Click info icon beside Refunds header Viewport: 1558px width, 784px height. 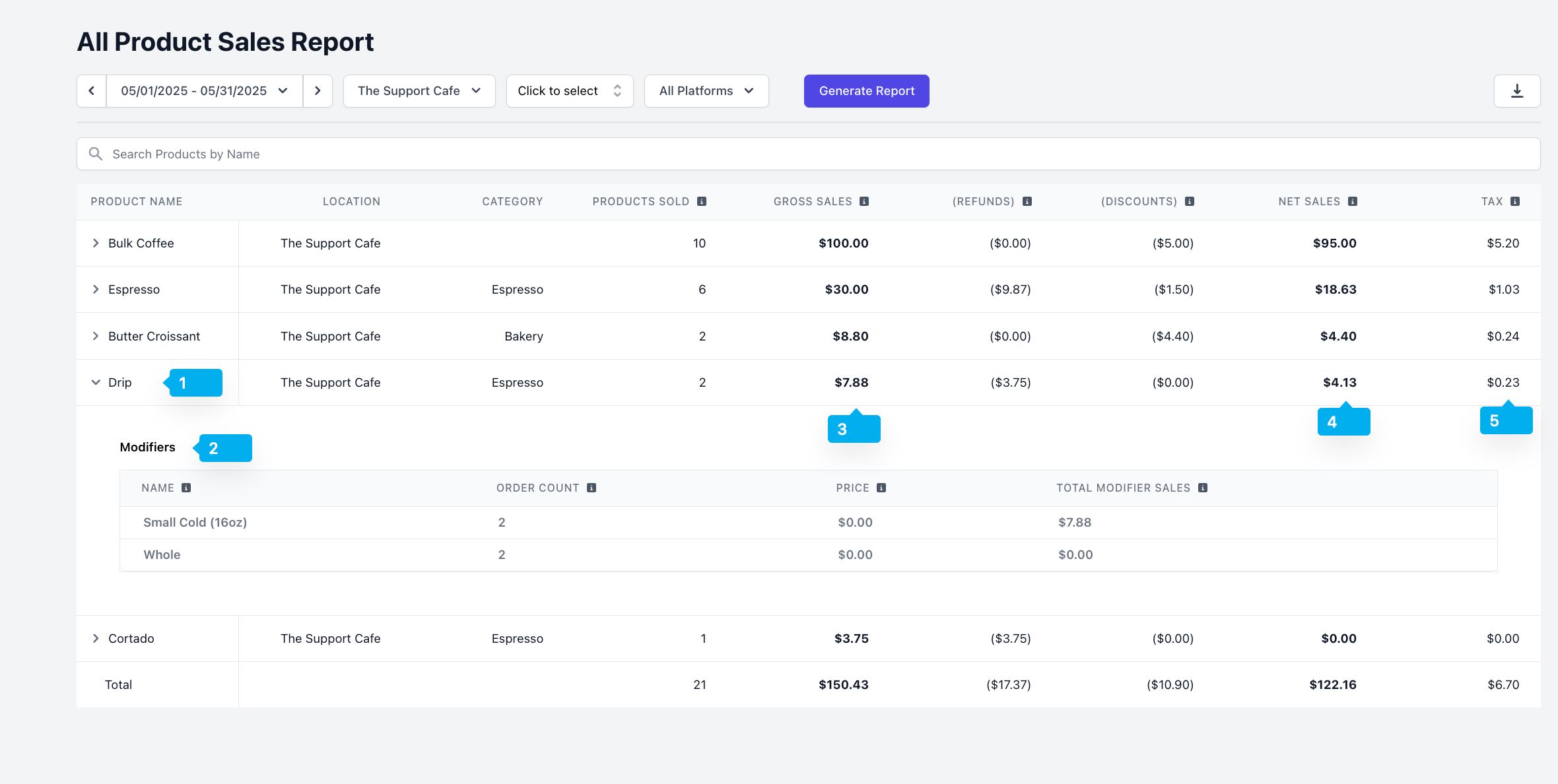1027,201
